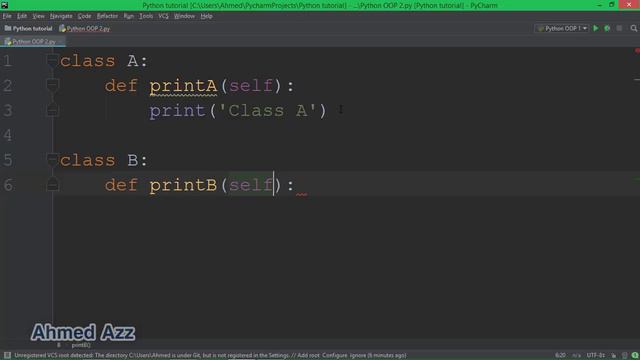Open the Python OOP 1 run configuration dropdown
Screen dimensions: 640x360
pyautogui.click(x=562, y=28)
